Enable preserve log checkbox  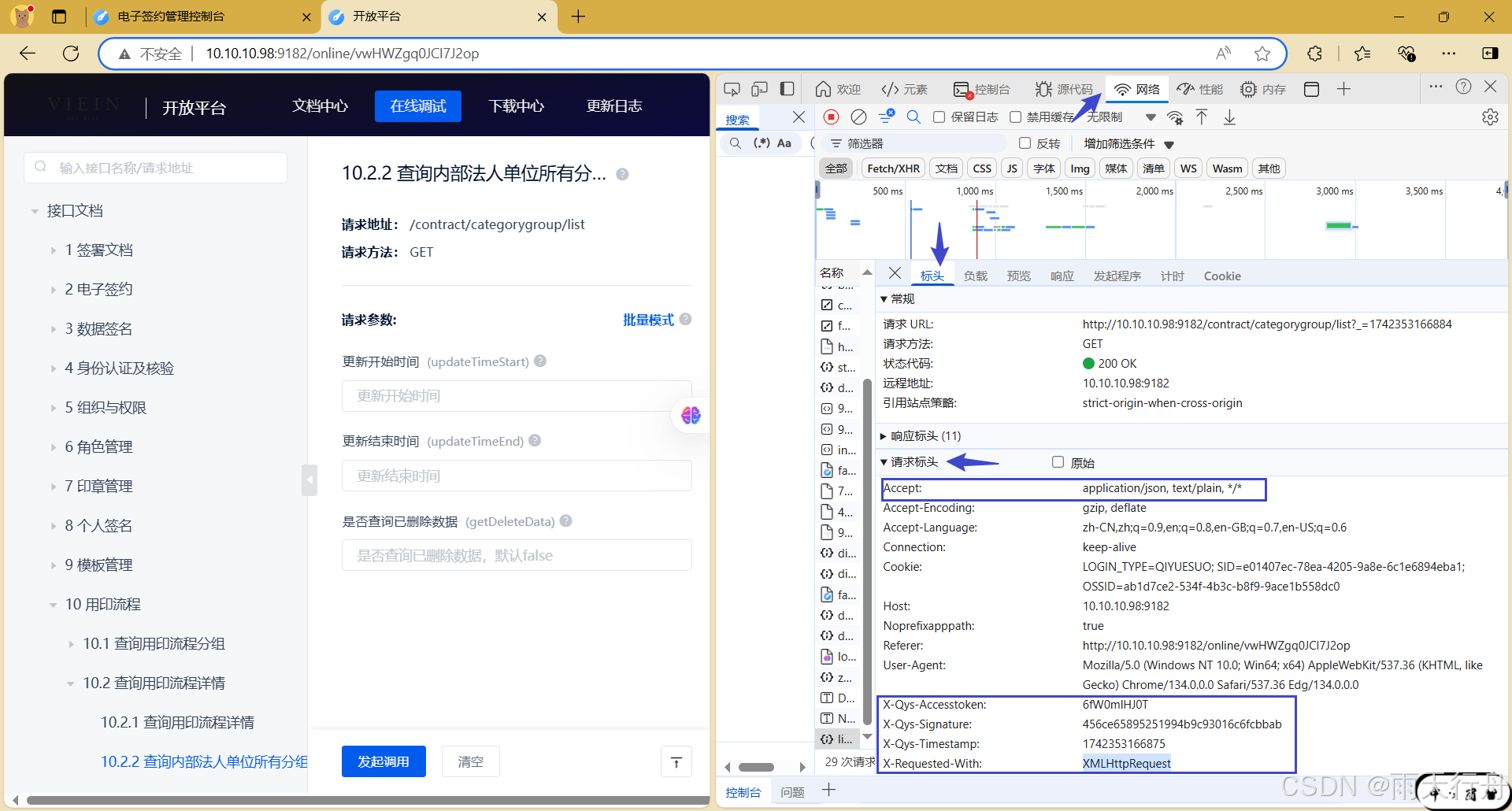click(x=939, y=117)
